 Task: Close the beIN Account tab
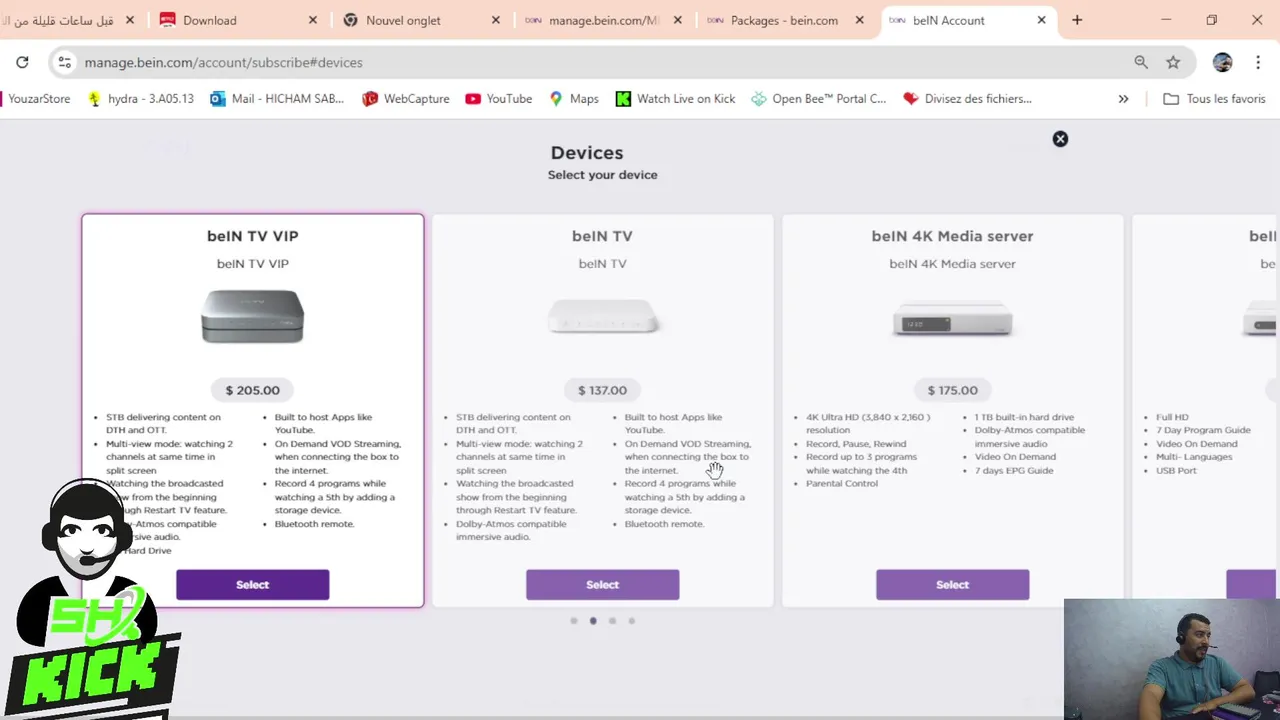(1042, 20)
